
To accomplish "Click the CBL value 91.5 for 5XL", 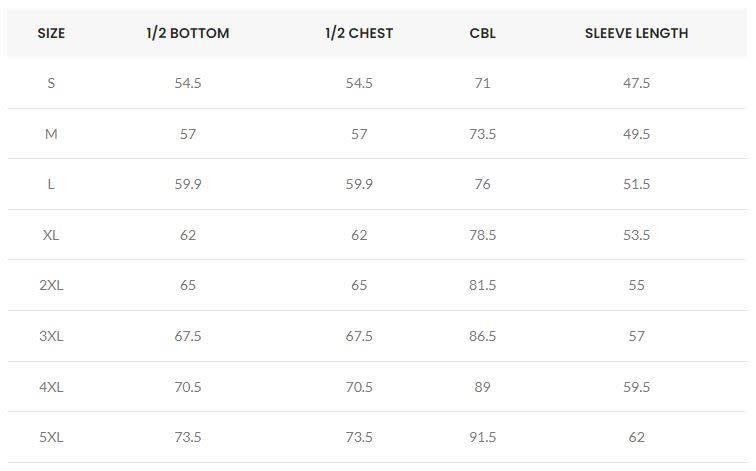I will 482,437.
